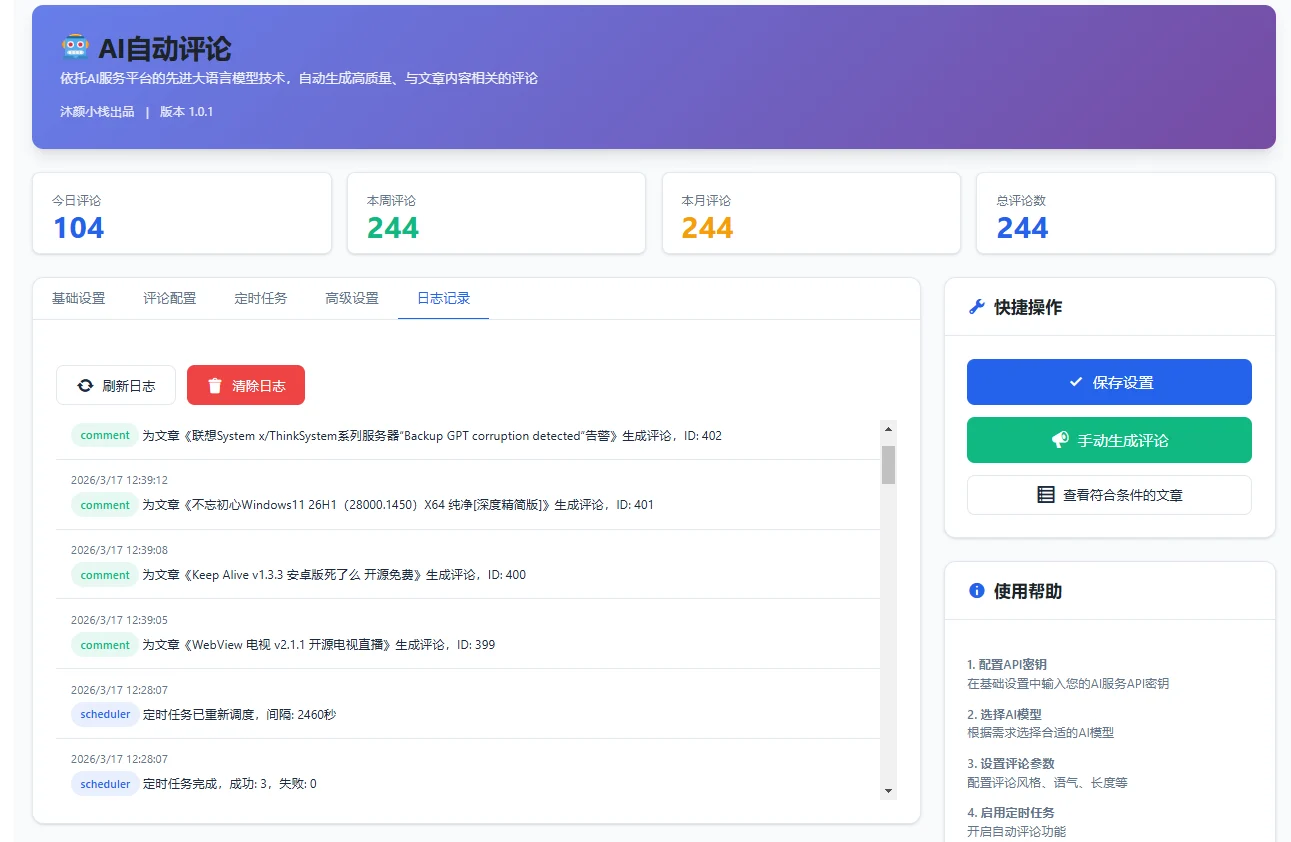Switch to the 基础设置 tab

pyautogui.click(x=78, y=297)
